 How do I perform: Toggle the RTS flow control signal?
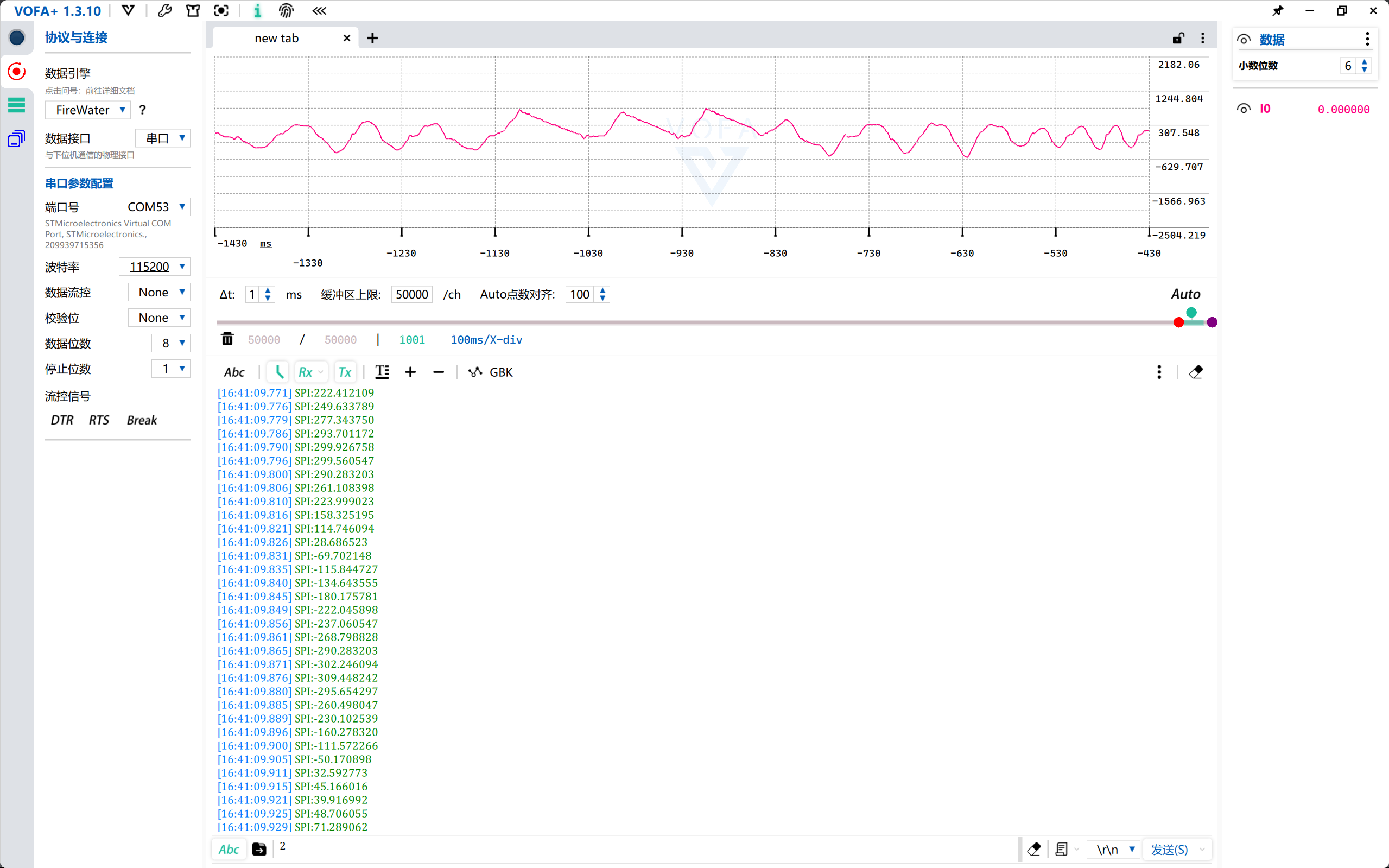pyautogui.click(x=99, y=420)
